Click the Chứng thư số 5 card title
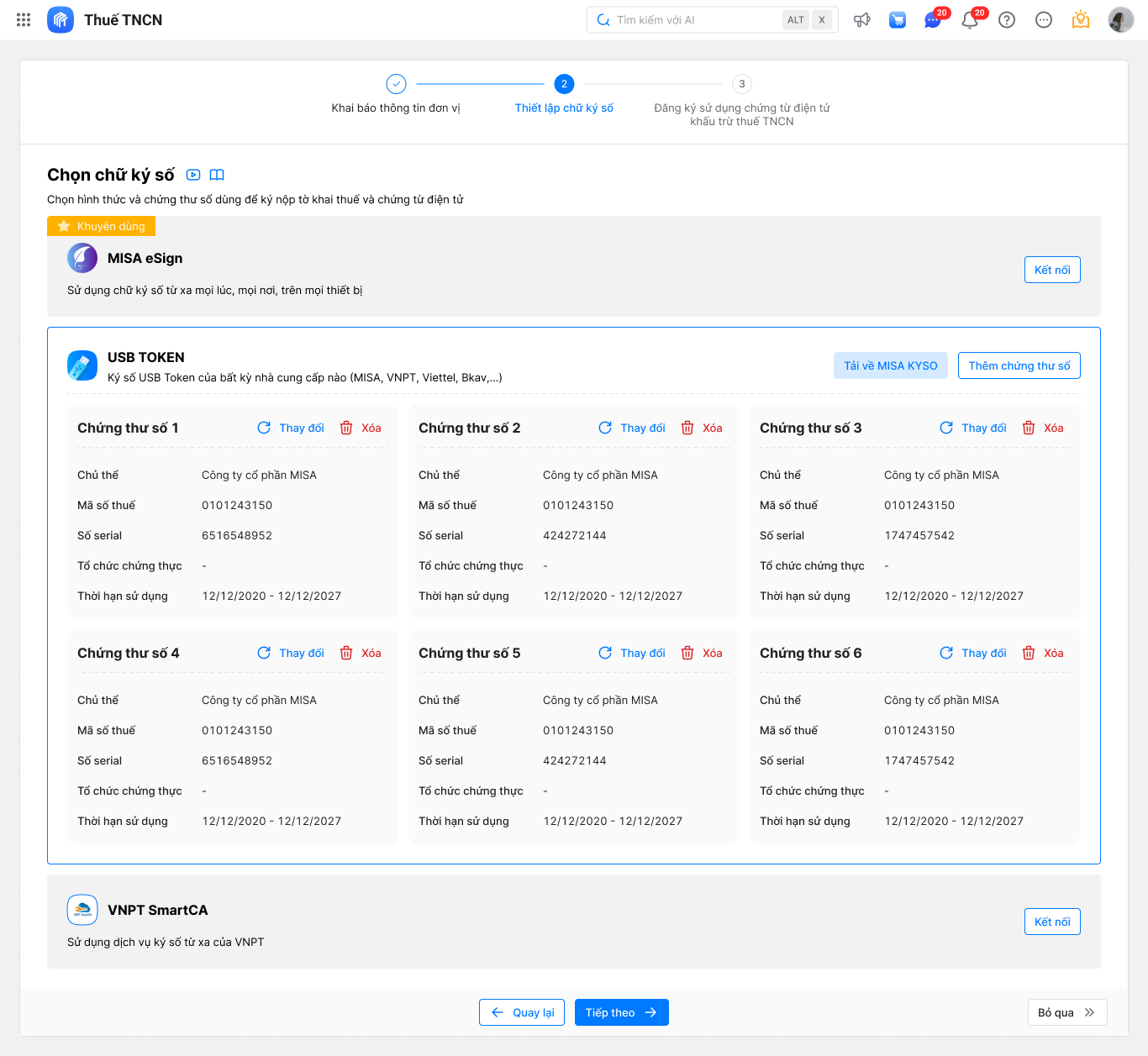Image resolution: width=1148 pixels, height=1056 pixels. coord(470,653)
